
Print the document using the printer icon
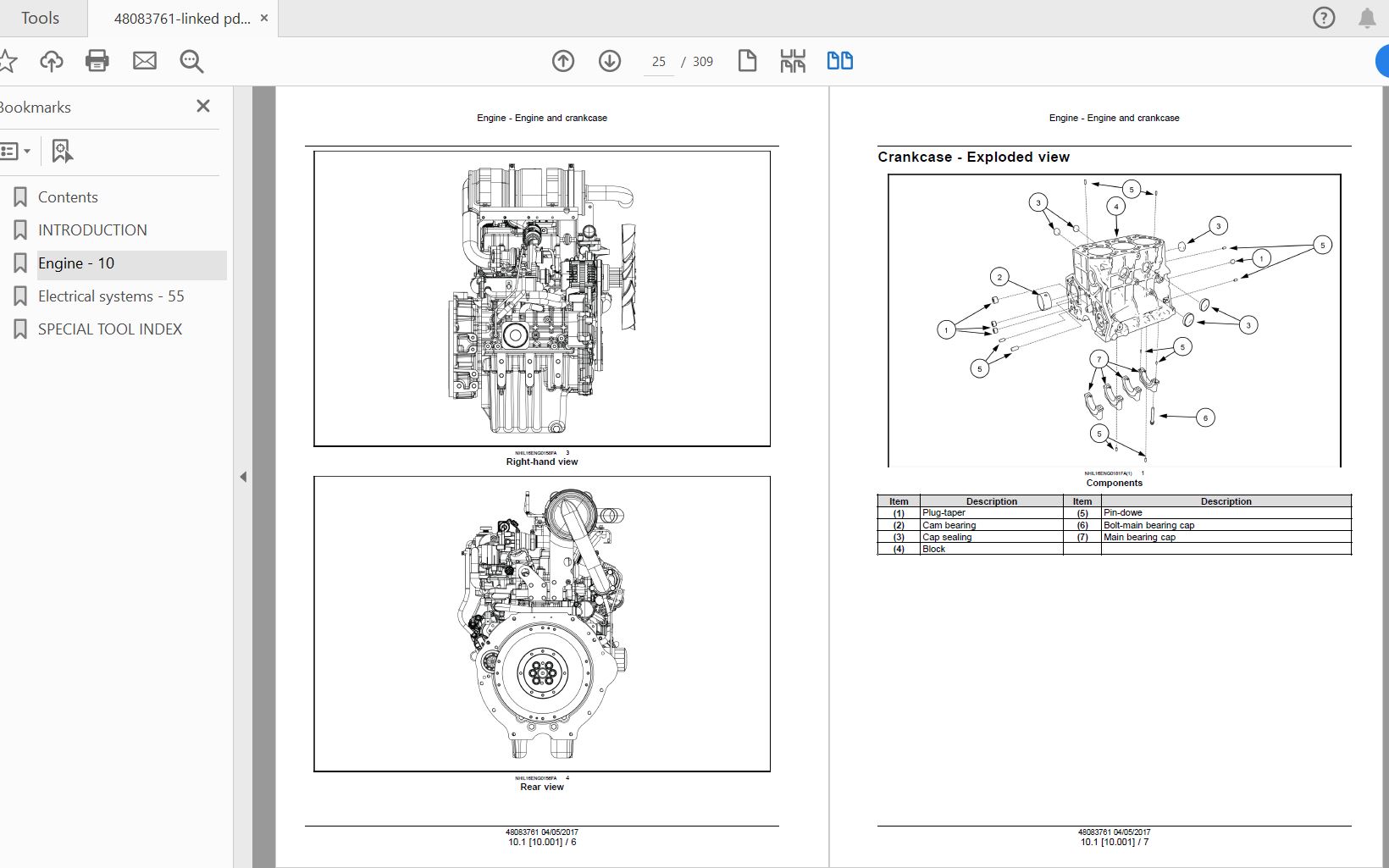coord(97,61)
